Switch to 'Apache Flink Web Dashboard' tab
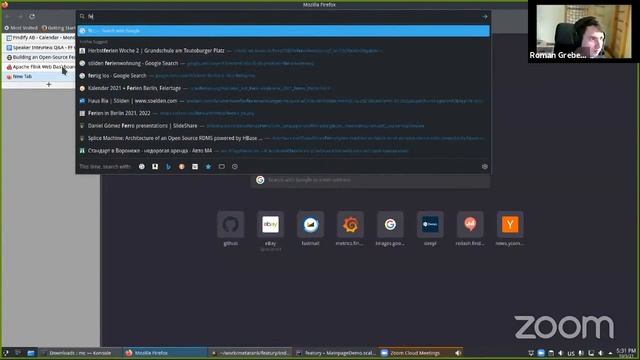The width and height of the screenshot is (640, 360). click(40, 67)
